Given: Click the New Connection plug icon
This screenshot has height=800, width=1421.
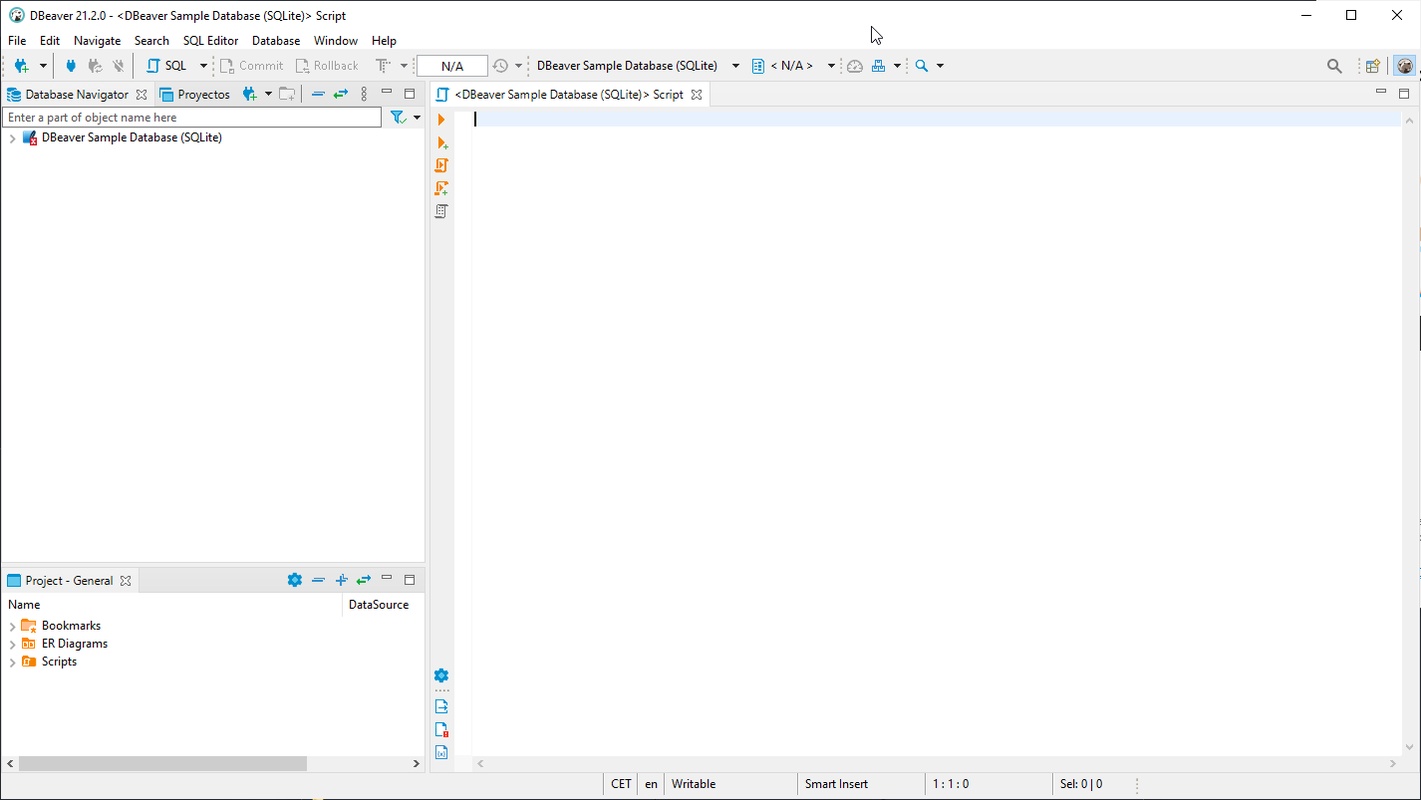Looking at the screenshot, I should [x=22, y=66].
